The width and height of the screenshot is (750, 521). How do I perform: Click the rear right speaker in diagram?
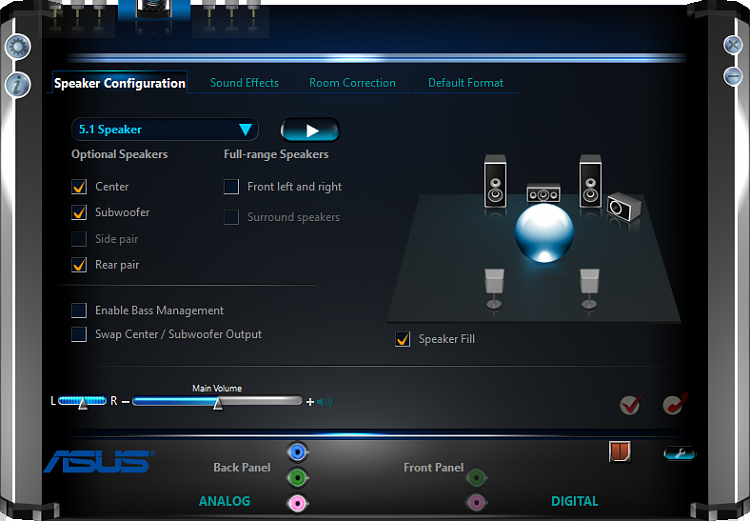589,288
